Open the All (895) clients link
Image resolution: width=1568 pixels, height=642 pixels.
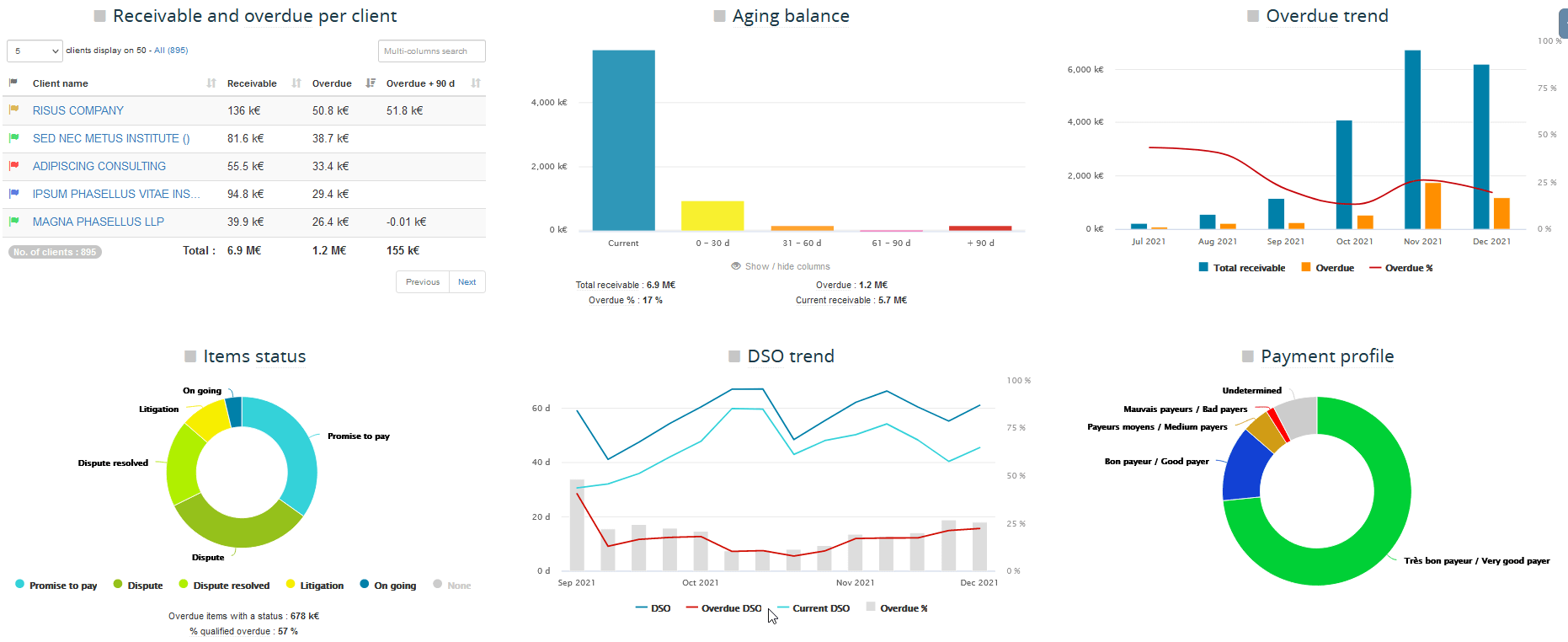click(171, 51)
